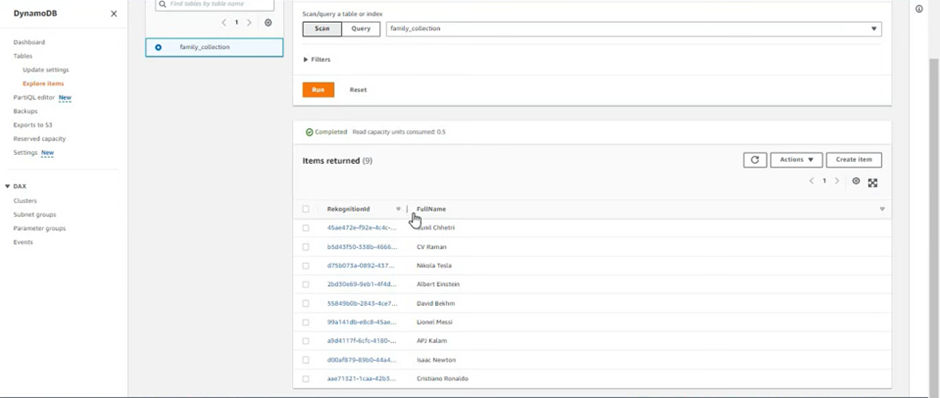The width and height of the screenshot is (940, 398).
Task: Click the Cristiano Ronaldo name cell
Action: tap(442, 379)
